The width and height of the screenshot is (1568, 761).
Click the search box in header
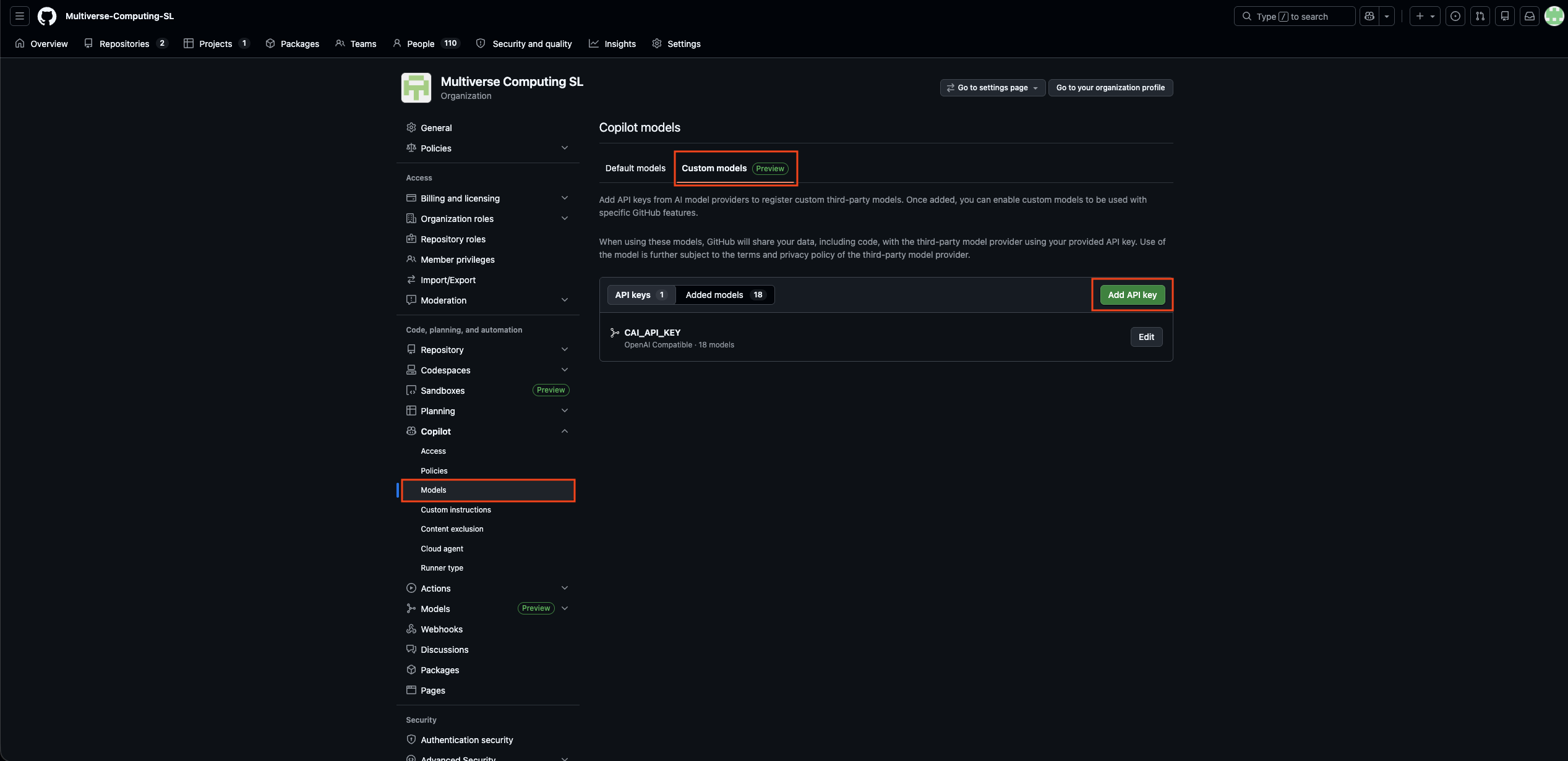1295,16
